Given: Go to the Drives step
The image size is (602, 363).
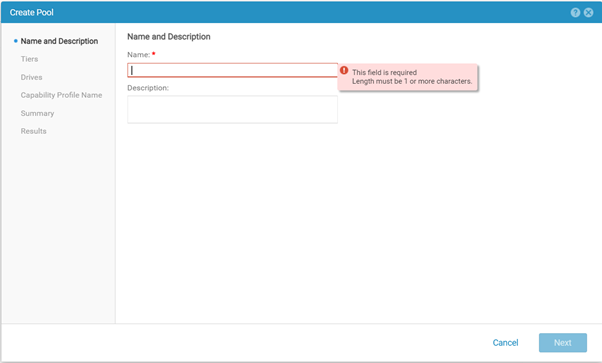Looking at the screenshot, I should [x=31, y=77].
